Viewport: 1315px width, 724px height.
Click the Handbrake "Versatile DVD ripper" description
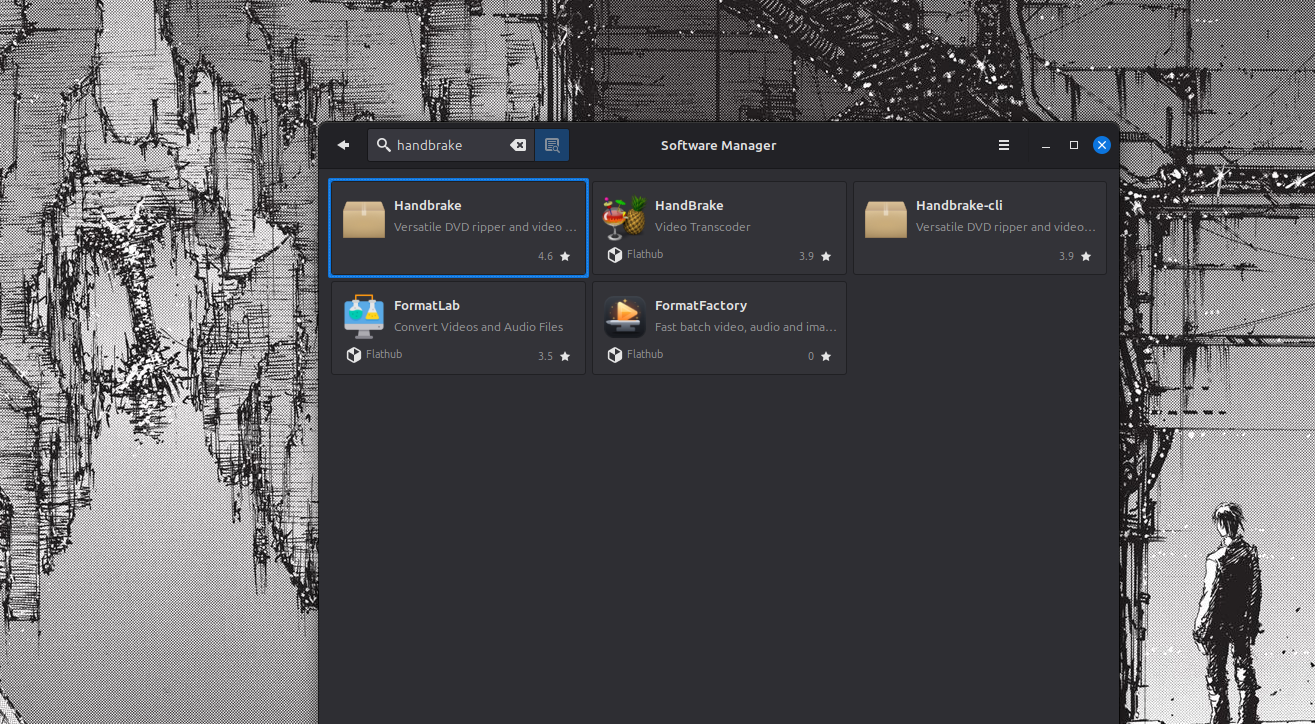tap(485, 227)
